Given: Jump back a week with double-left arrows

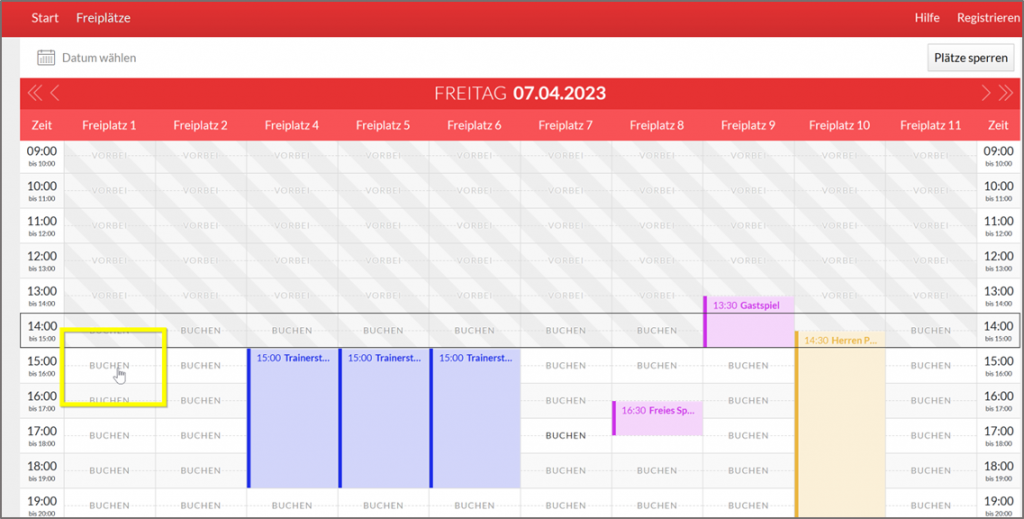Looking at the screenshot, I should (x=34, y=94).
